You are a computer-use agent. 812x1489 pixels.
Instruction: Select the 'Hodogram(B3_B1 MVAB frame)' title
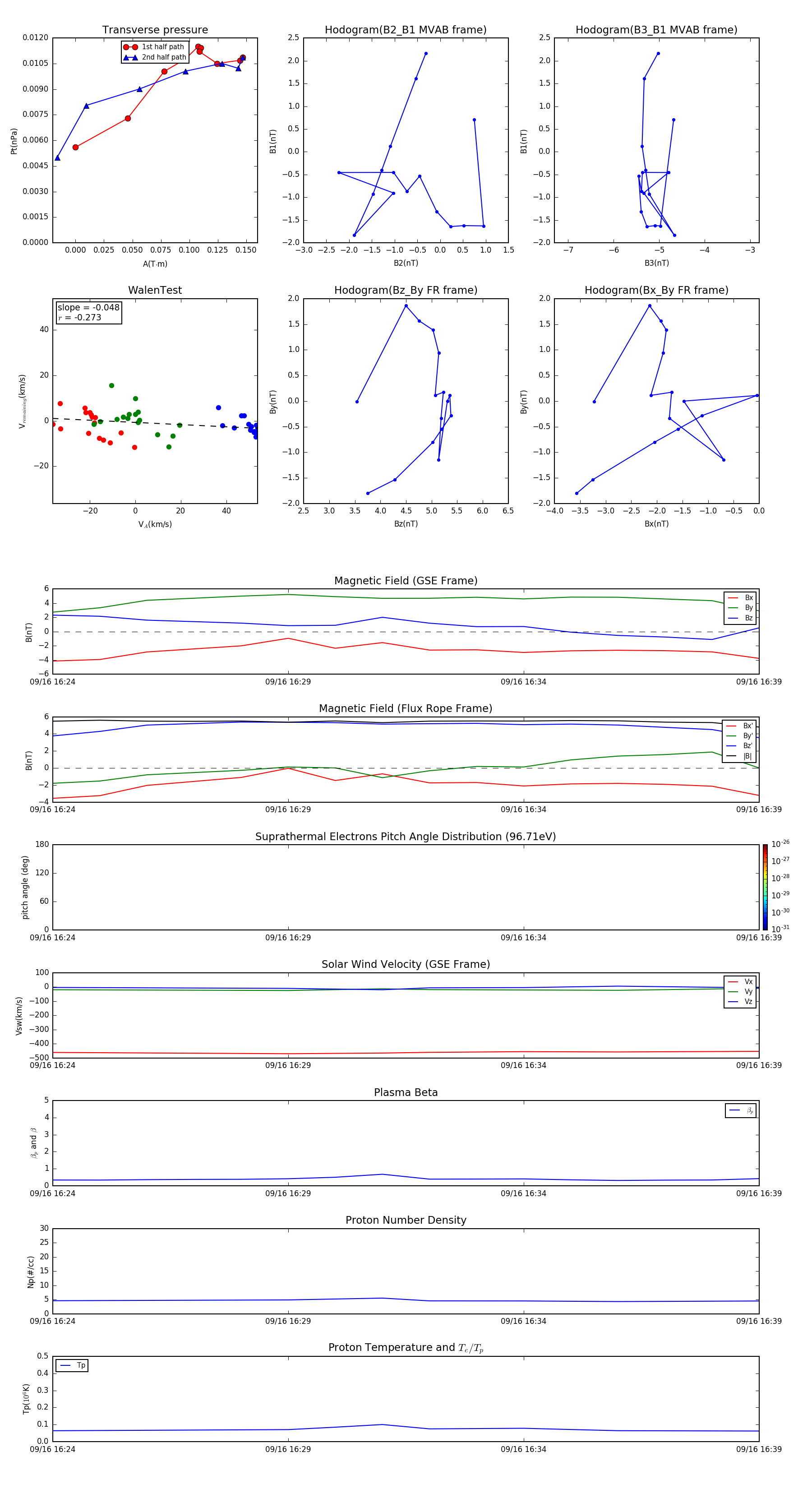point(656,29)
